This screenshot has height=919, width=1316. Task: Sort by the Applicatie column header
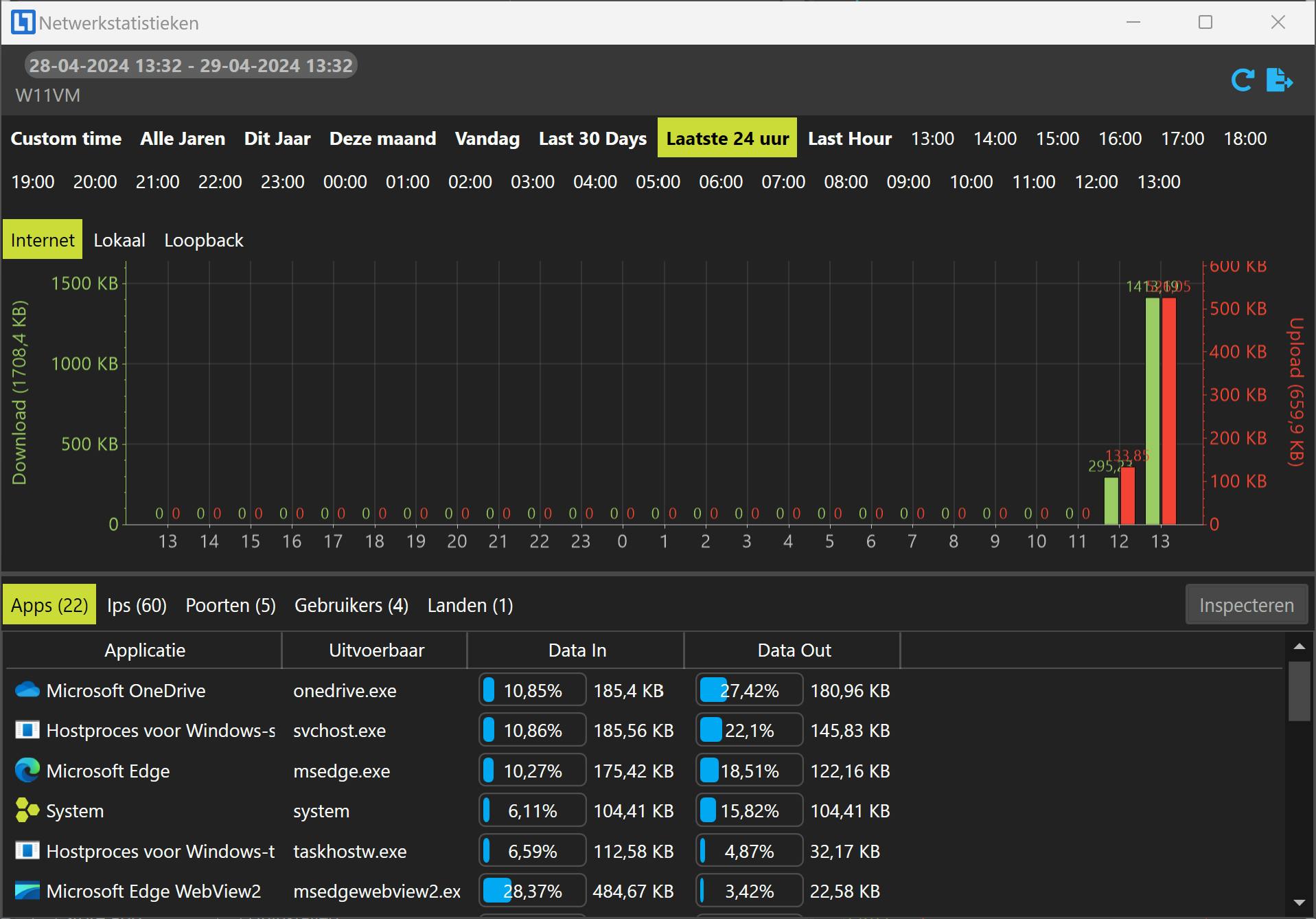(x=144, y=650)
